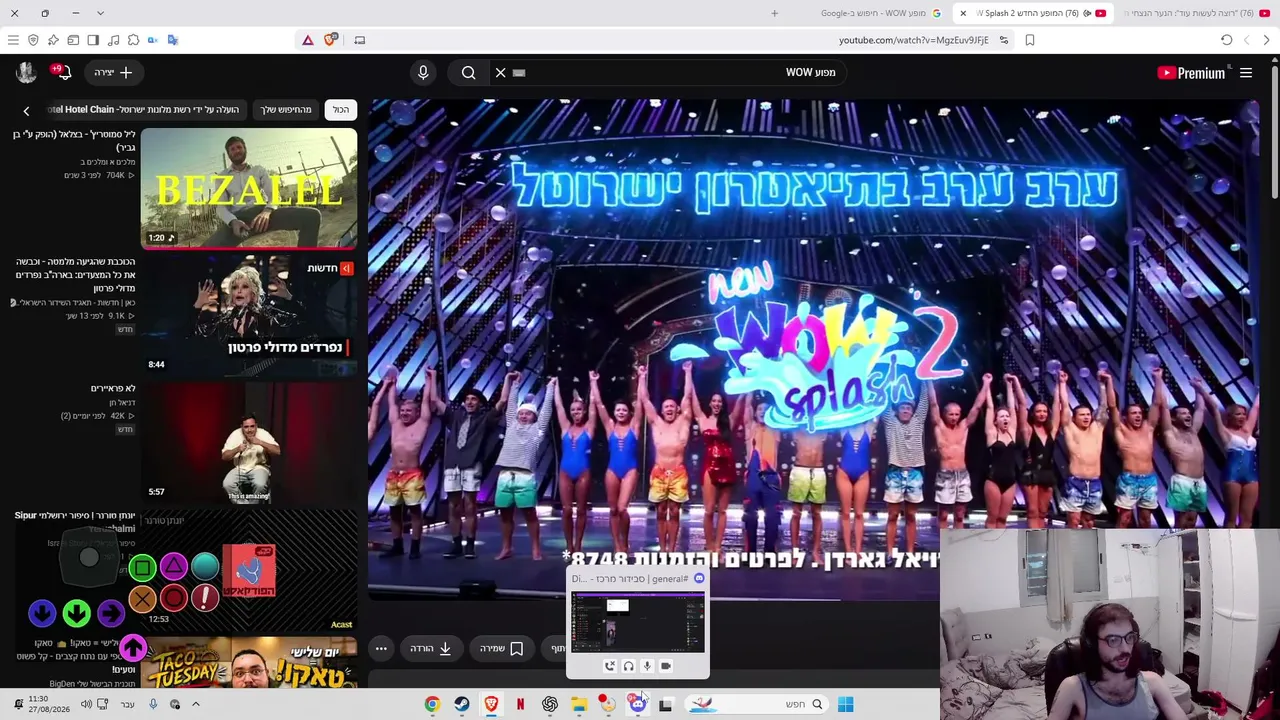Open the YouTube guide hamburger menu
The height and width of the screenshot is (720, 1280).
click(x=1246, y=73)
